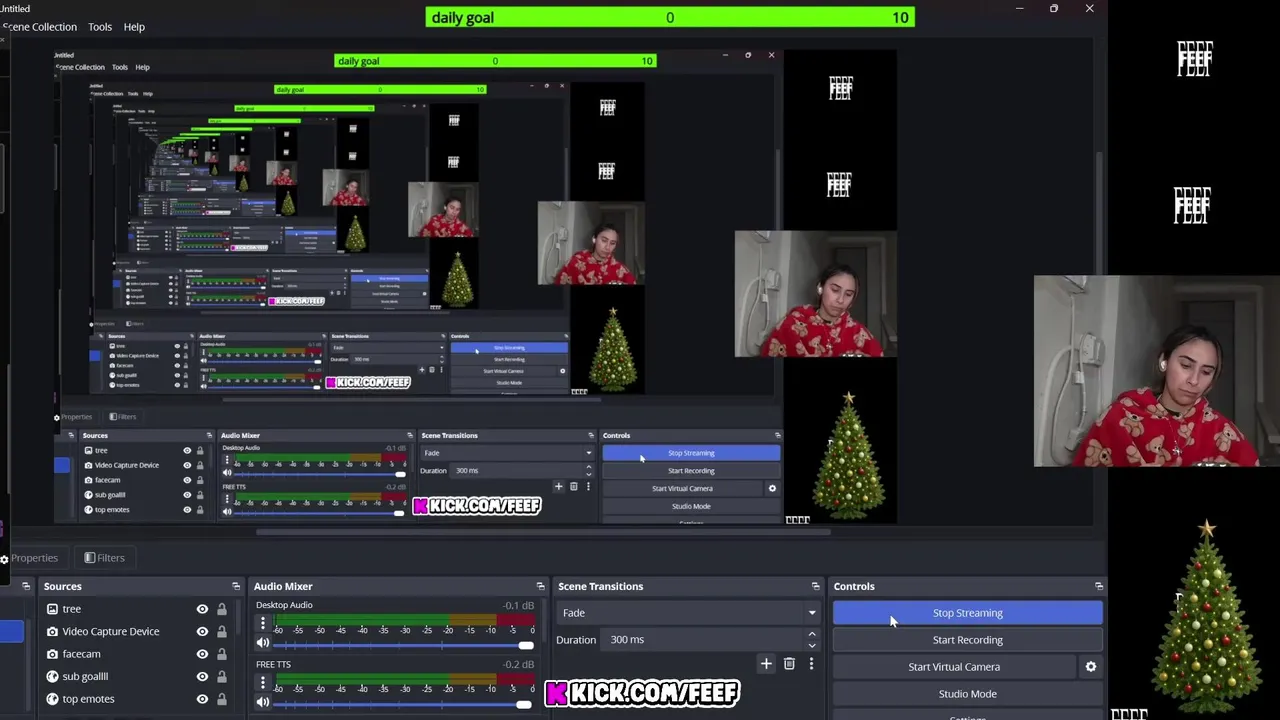This screenshot has width=1280, height=720.
Task: Undock the Audio Mixer panel
Action: coord(540,586)
